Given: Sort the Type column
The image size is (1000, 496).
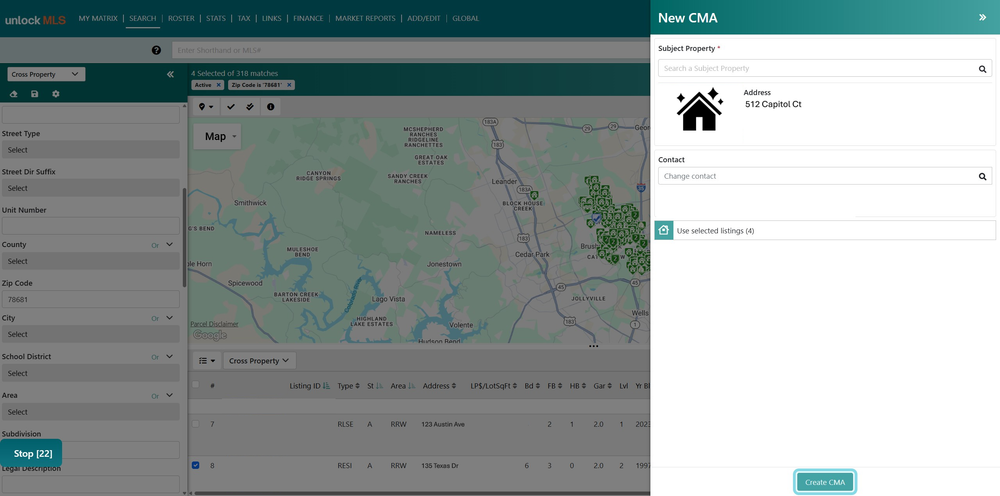Looking at the screenshot, I should (x=357, y=386).
